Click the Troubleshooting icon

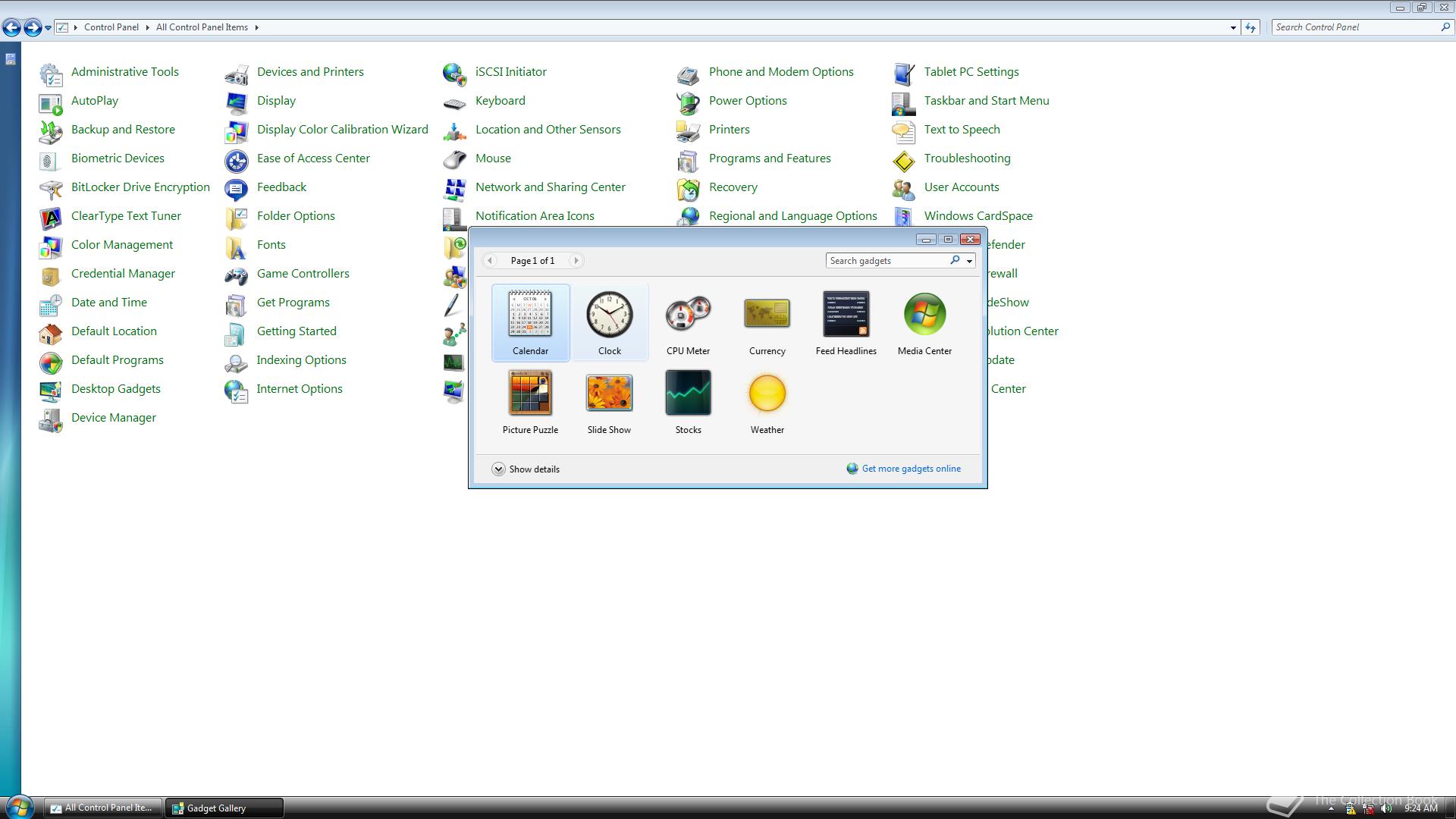(904, 161)
